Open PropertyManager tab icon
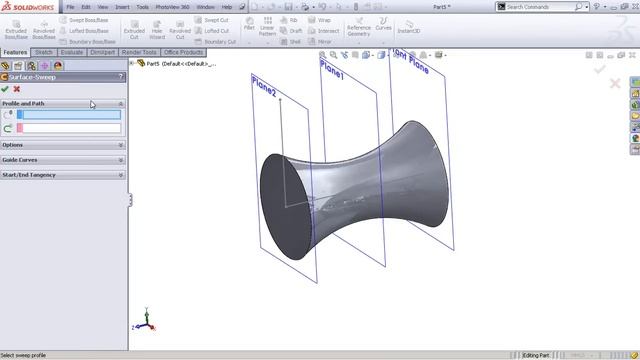Screen dimensions: 640x360 coord(18,66)
